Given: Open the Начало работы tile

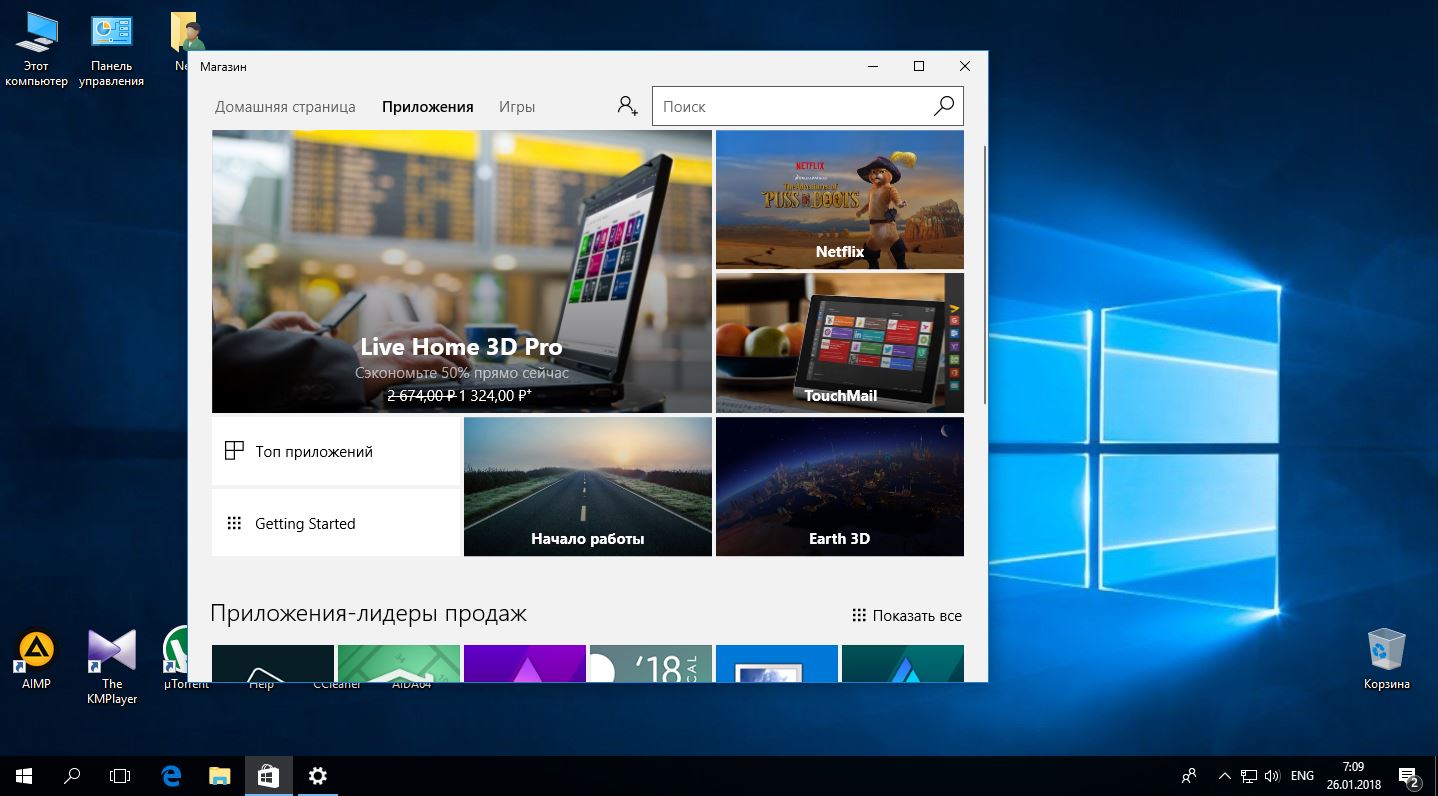Looking at the screenshot, I should click(x=588, y=486).
